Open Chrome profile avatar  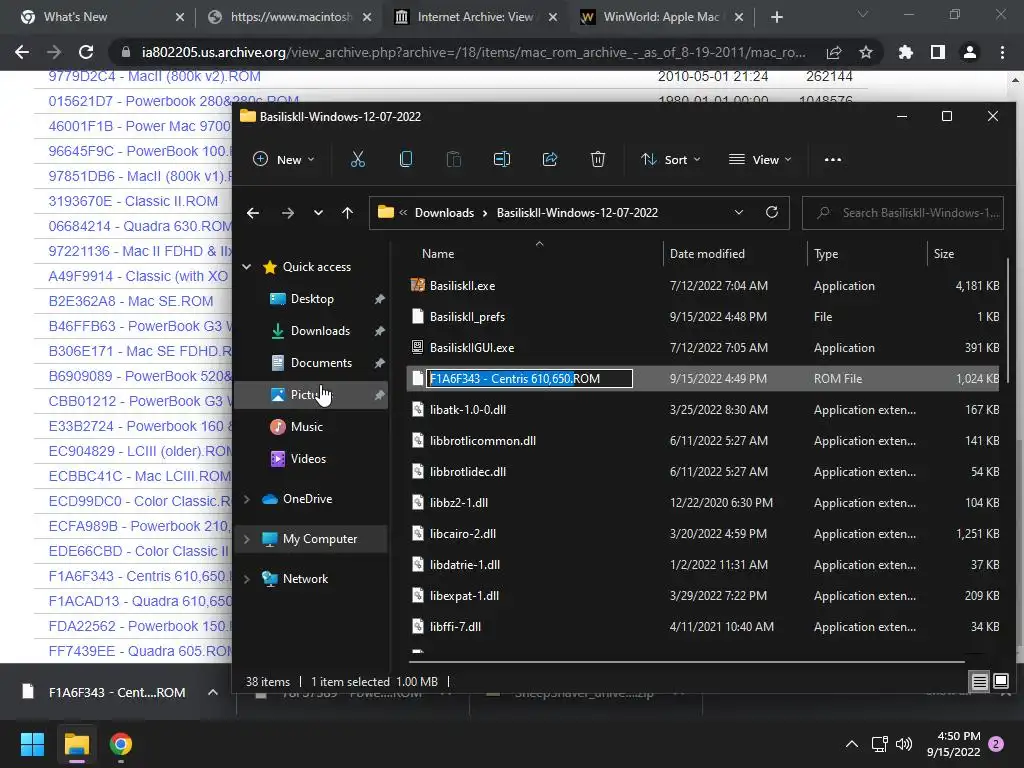(970, 52)
